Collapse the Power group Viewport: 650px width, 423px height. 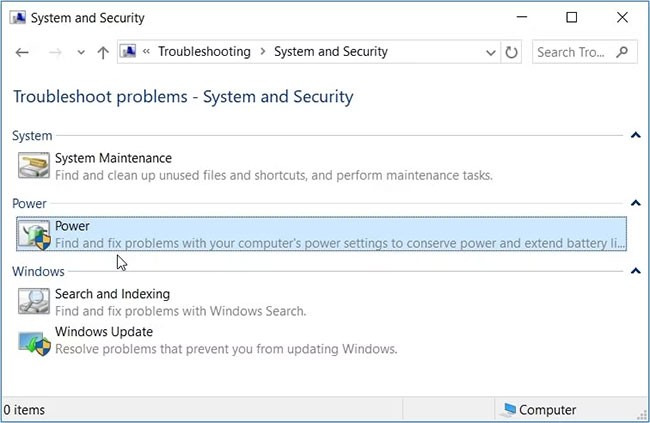point(635,203)
